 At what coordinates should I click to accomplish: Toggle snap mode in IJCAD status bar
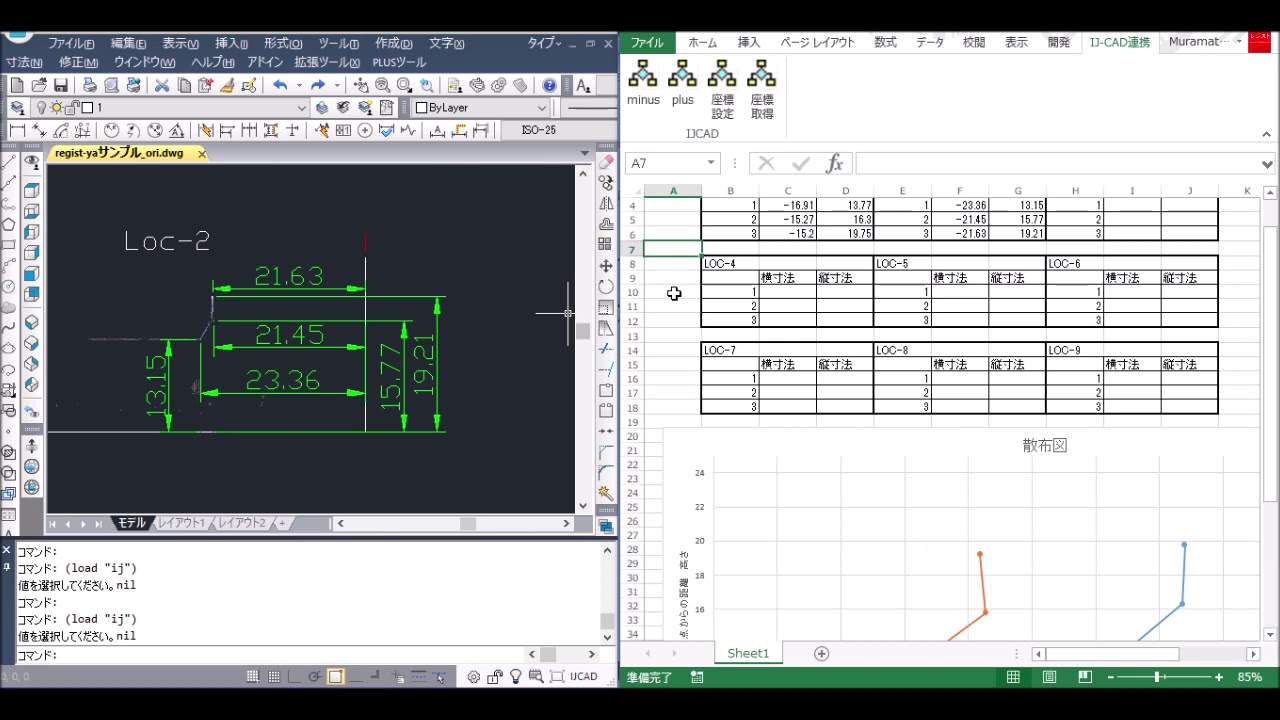click(253, 677)
